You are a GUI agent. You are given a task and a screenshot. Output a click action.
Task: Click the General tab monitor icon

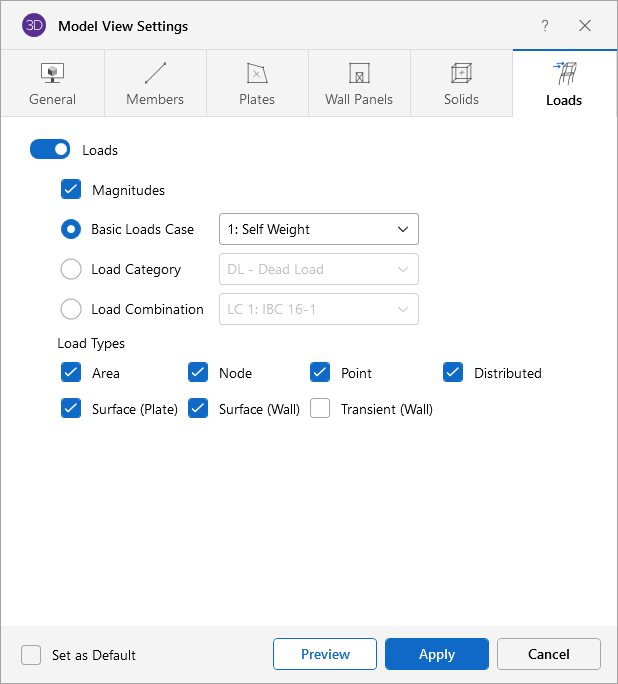52,73
